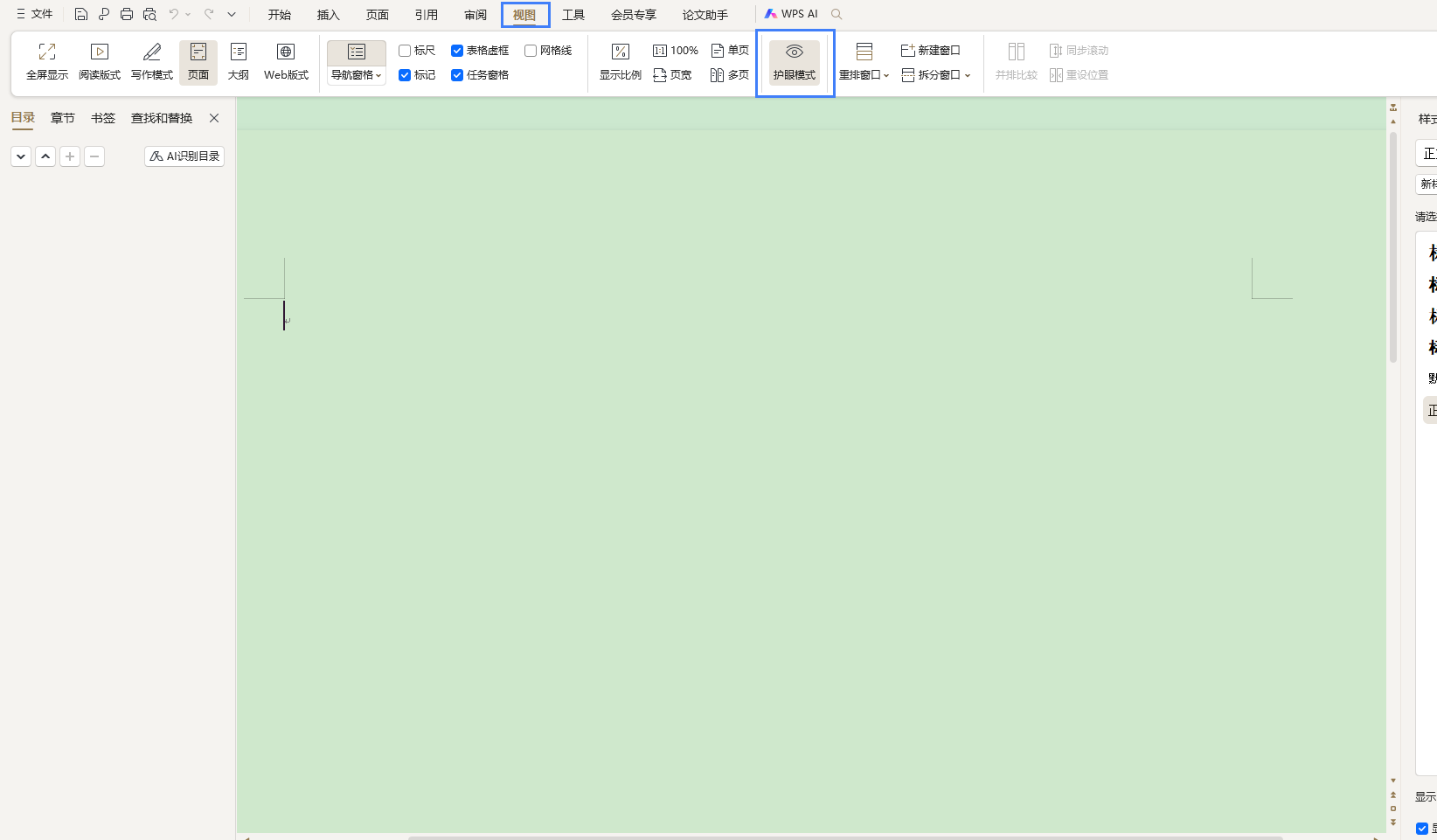Screen dimensions: 1437x840
Task: Click the previous page double-arrow button
Action: (1393, 795)
